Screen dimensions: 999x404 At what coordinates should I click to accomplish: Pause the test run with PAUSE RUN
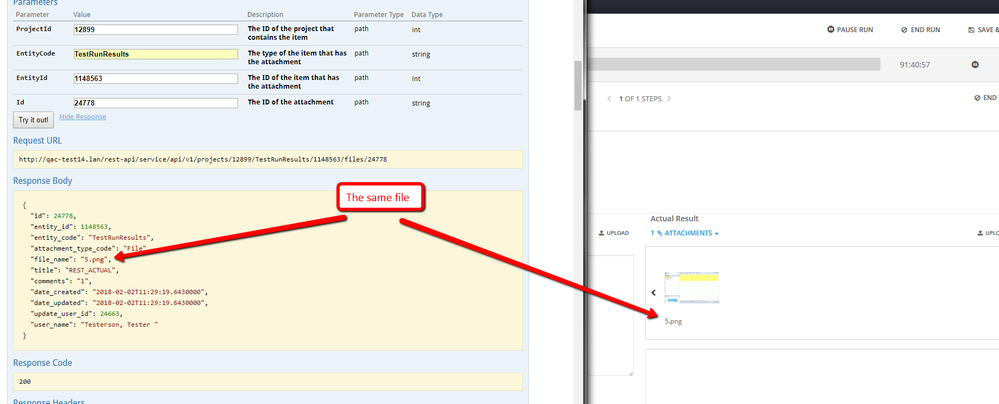point(850,30)
